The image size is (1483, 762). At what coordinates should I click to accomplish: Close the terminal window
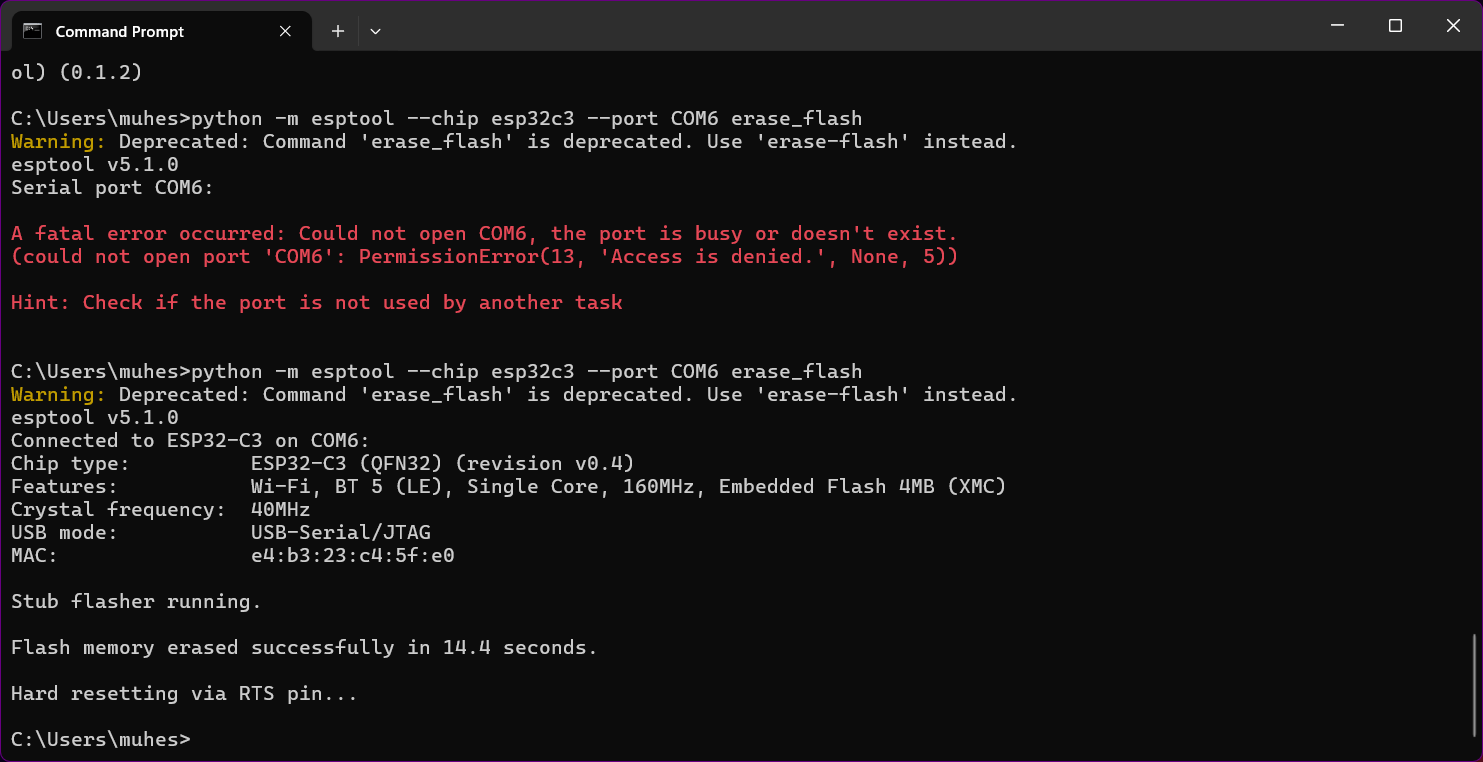pos(1453,26)
